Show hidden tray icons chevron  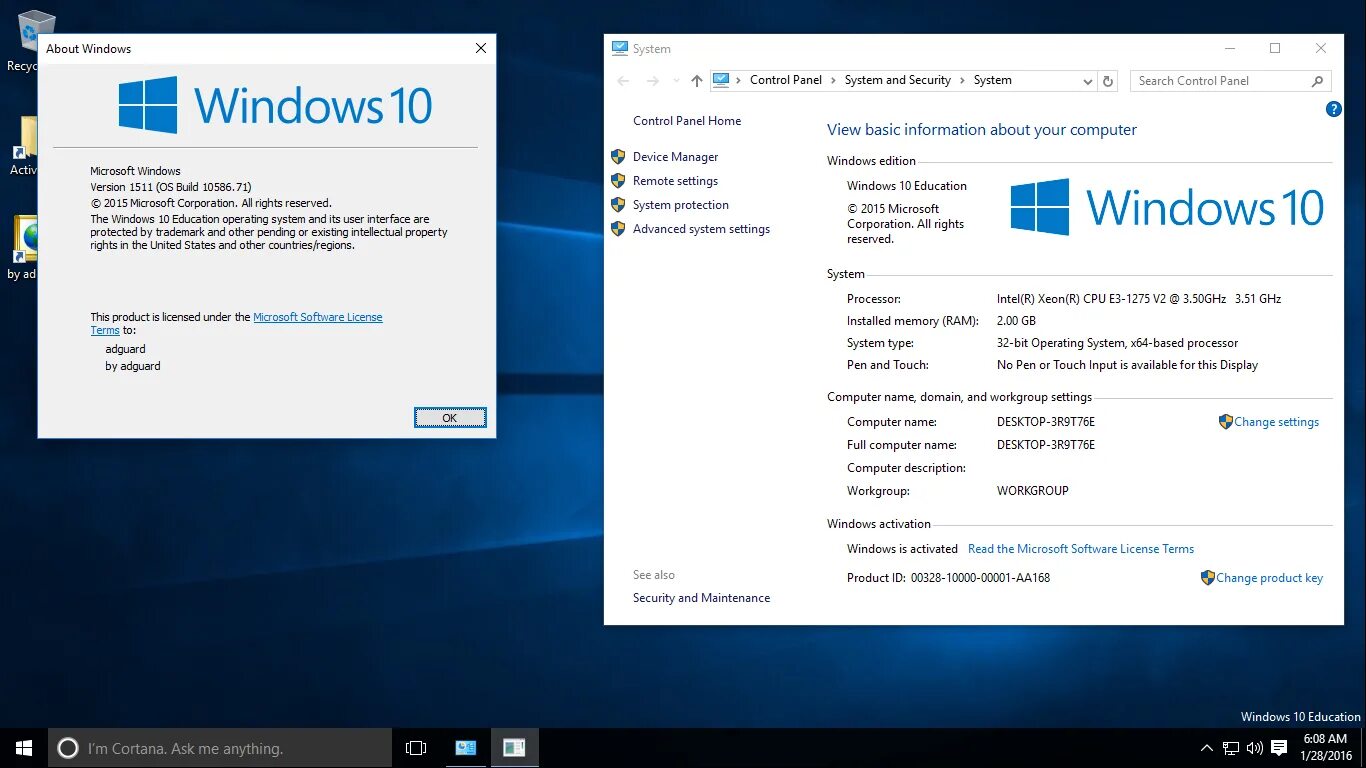coord(1207,748)
